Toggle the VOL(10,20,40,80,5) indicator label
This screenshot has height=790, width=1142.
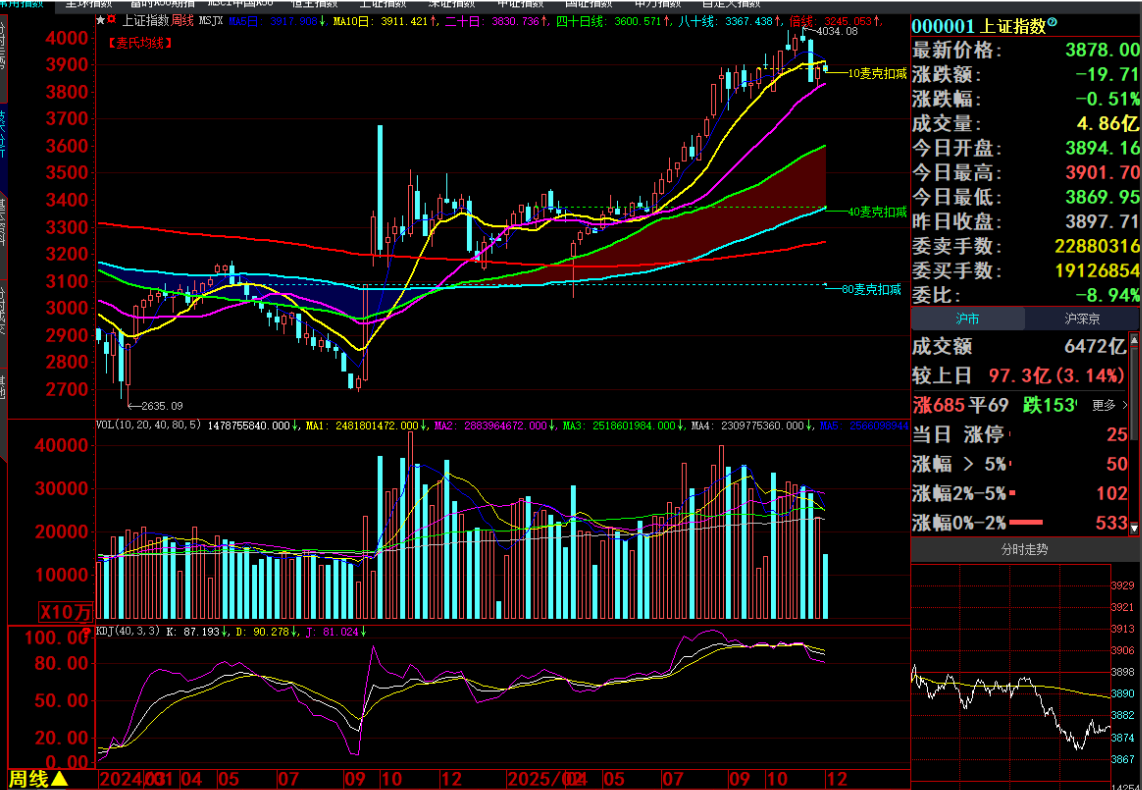pos(148,425)
